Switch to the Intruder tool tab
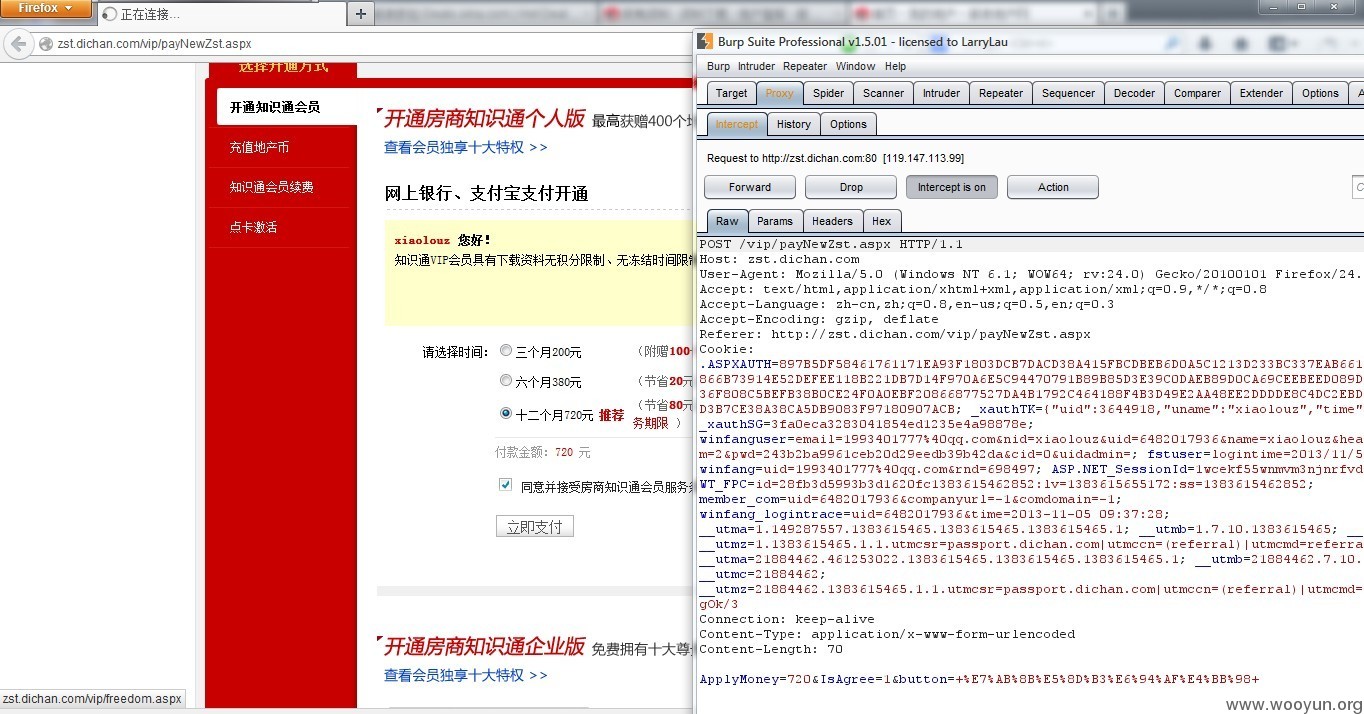This screenshot has width=1364, height=714. [941, 93]
